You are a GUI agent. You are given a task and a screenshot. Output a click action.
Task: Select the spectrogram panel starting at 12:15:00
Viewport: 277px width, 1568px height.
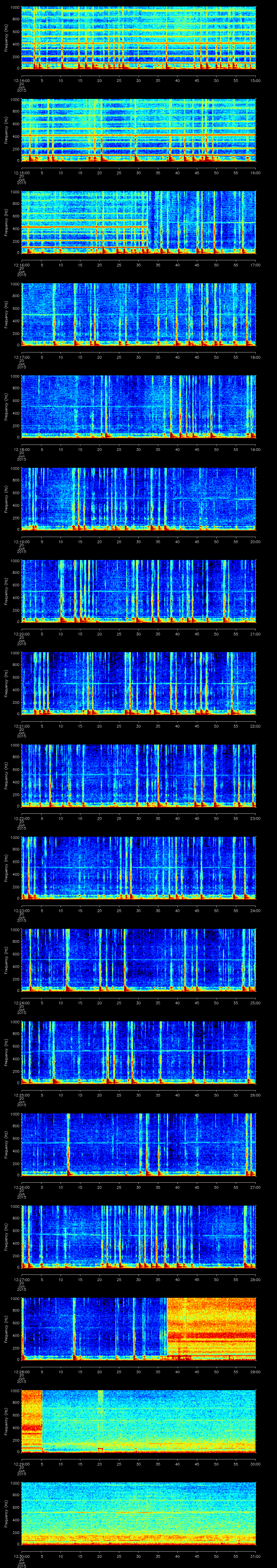tap(138, 130)
